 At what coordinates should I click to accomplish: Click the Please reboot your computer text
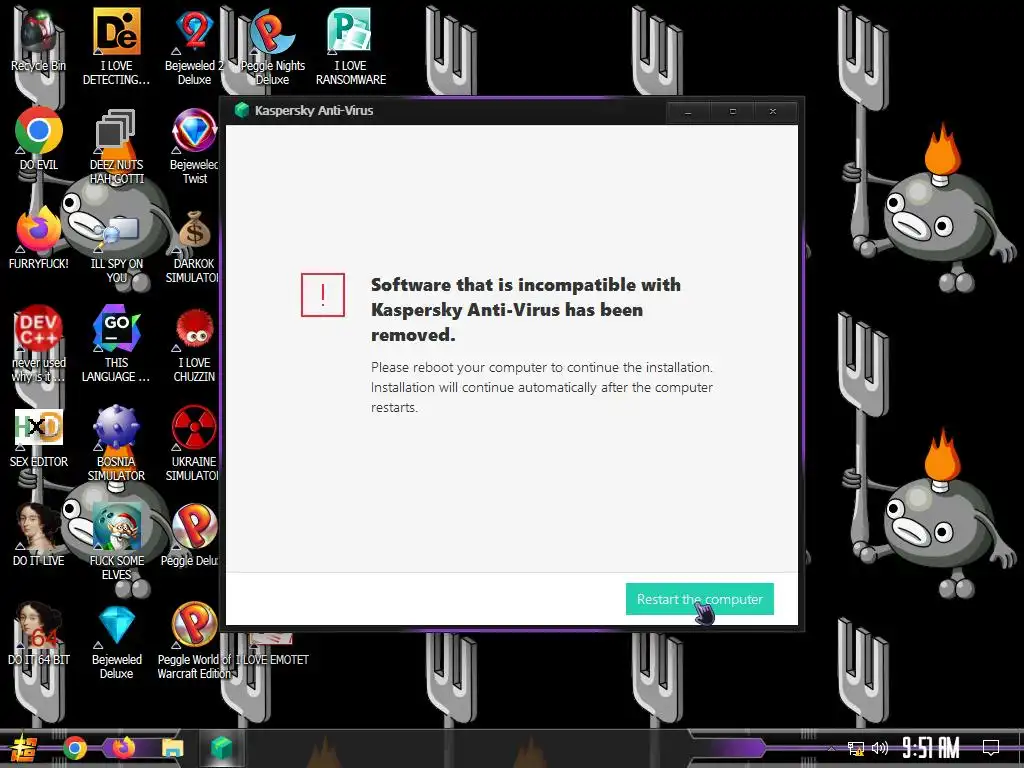(x=542, y=387)
